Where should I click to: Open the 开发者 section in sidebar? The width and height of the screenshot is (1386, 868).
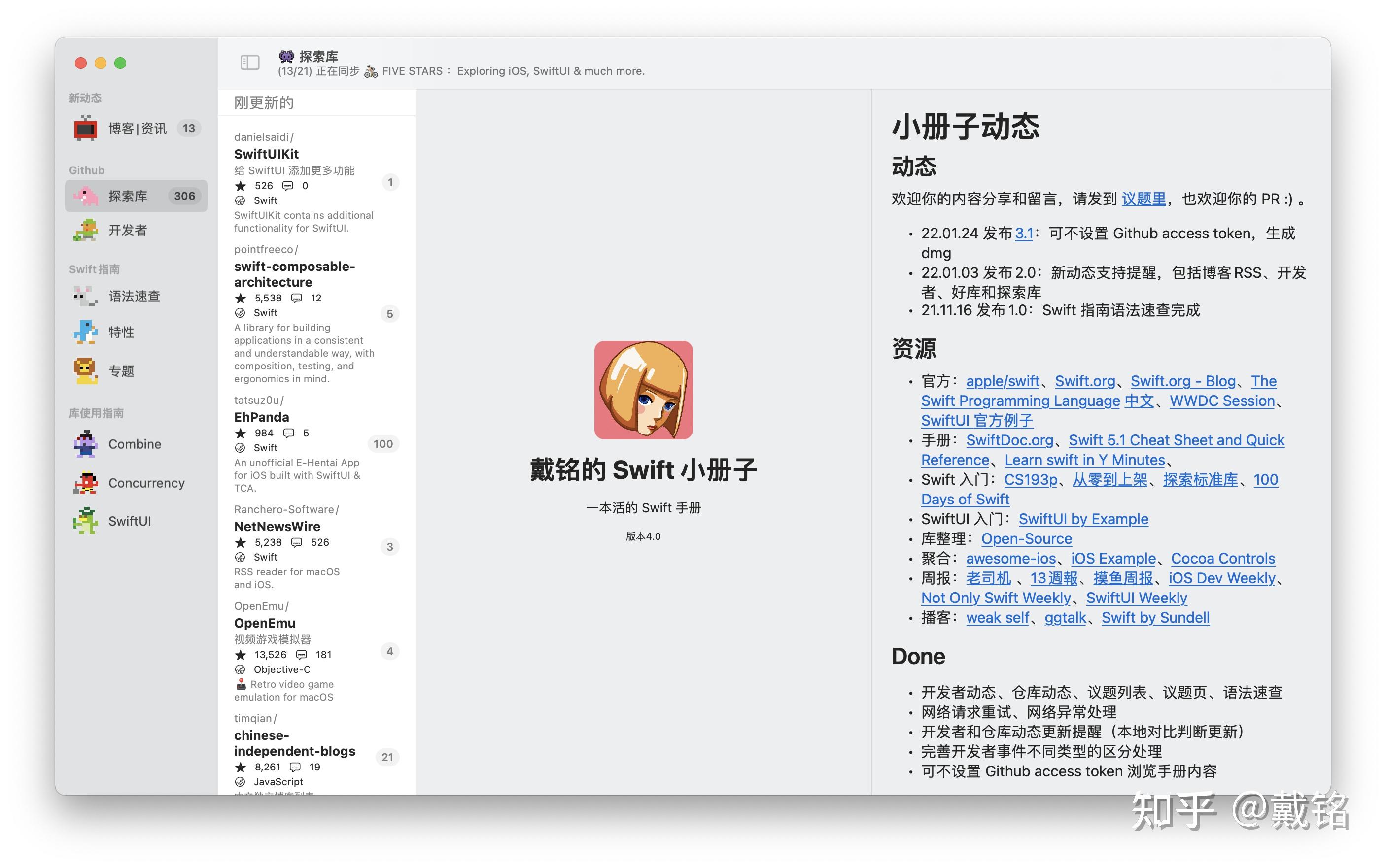pyautogui.click(x=128, y=230)
